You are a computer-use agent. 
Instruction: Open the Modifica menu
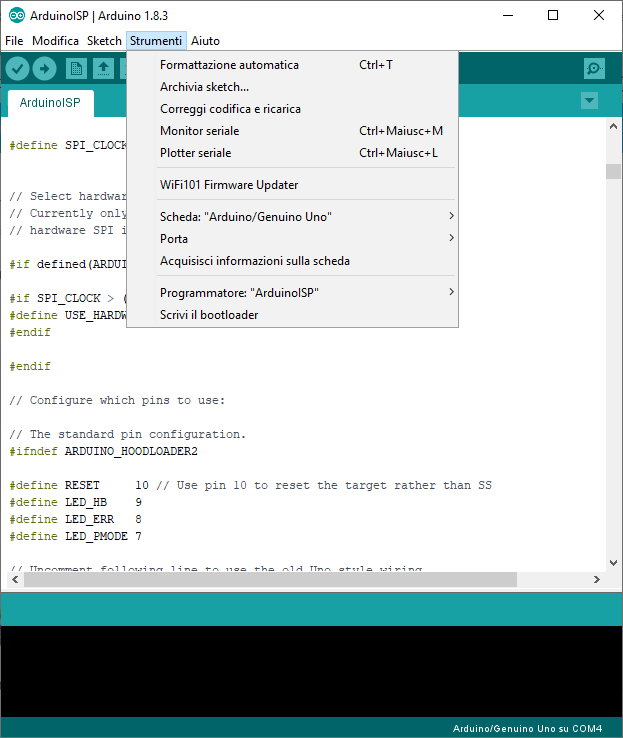55,41
